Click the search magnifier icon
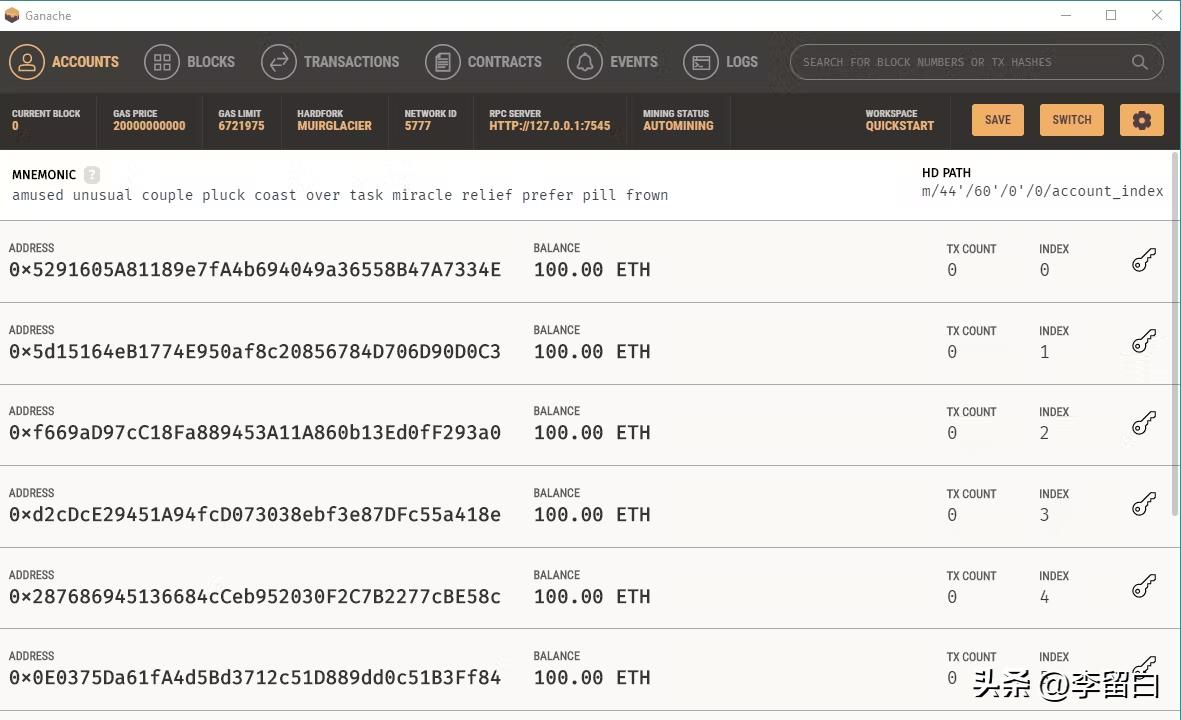 [x=1139, y=62]
